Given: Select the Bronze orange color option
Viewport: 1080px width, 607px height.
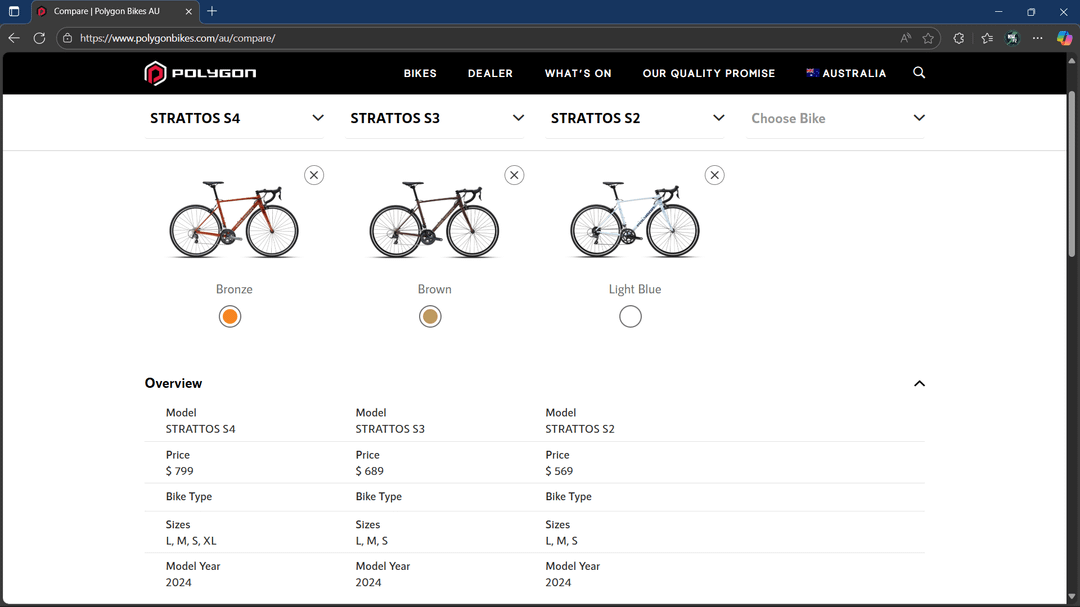Looking at the screenshot, I should 230,317.
